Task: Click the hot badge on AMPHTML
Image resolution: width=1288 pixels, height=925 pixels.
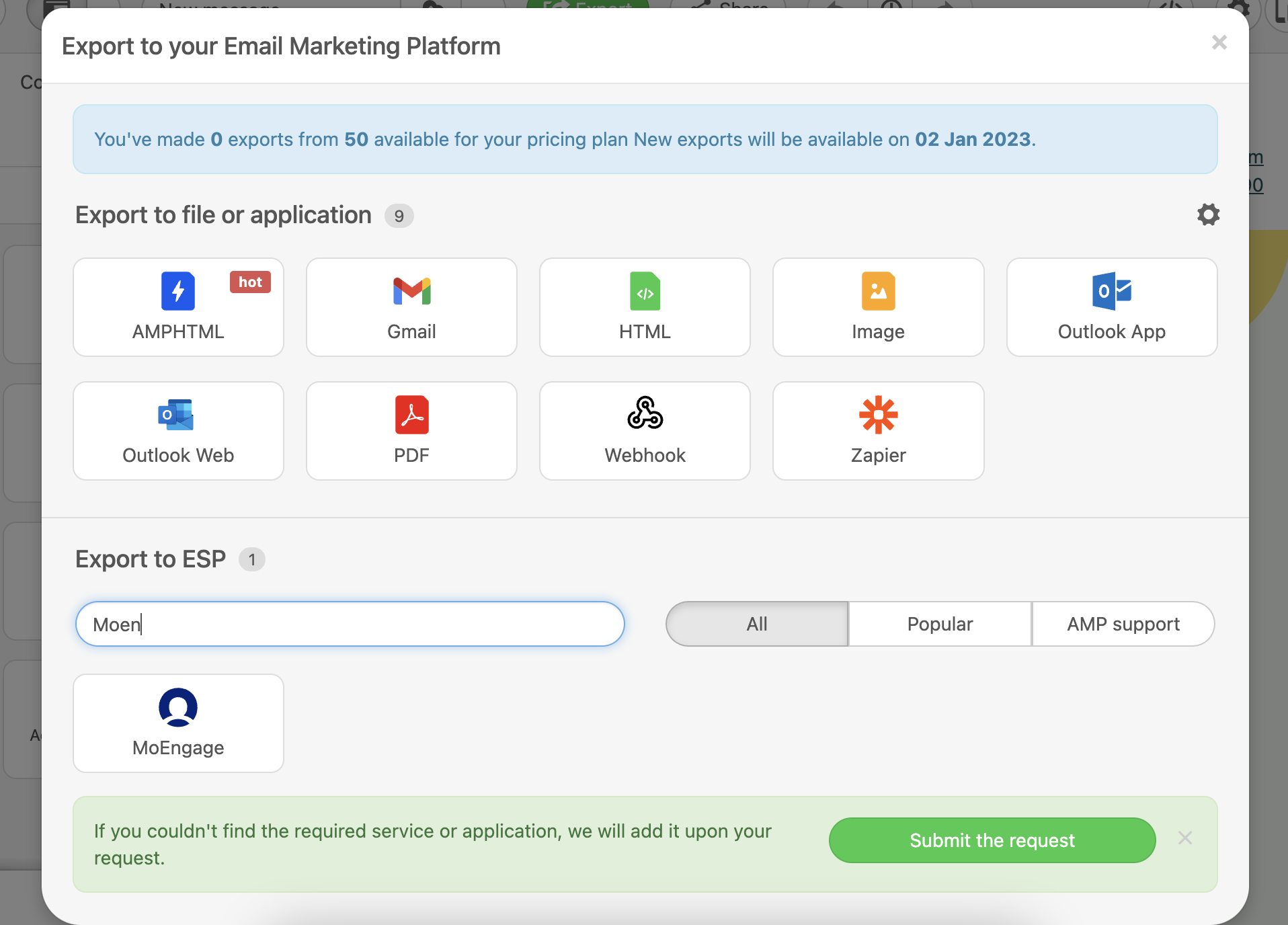Action: click(x=249, y=282)
